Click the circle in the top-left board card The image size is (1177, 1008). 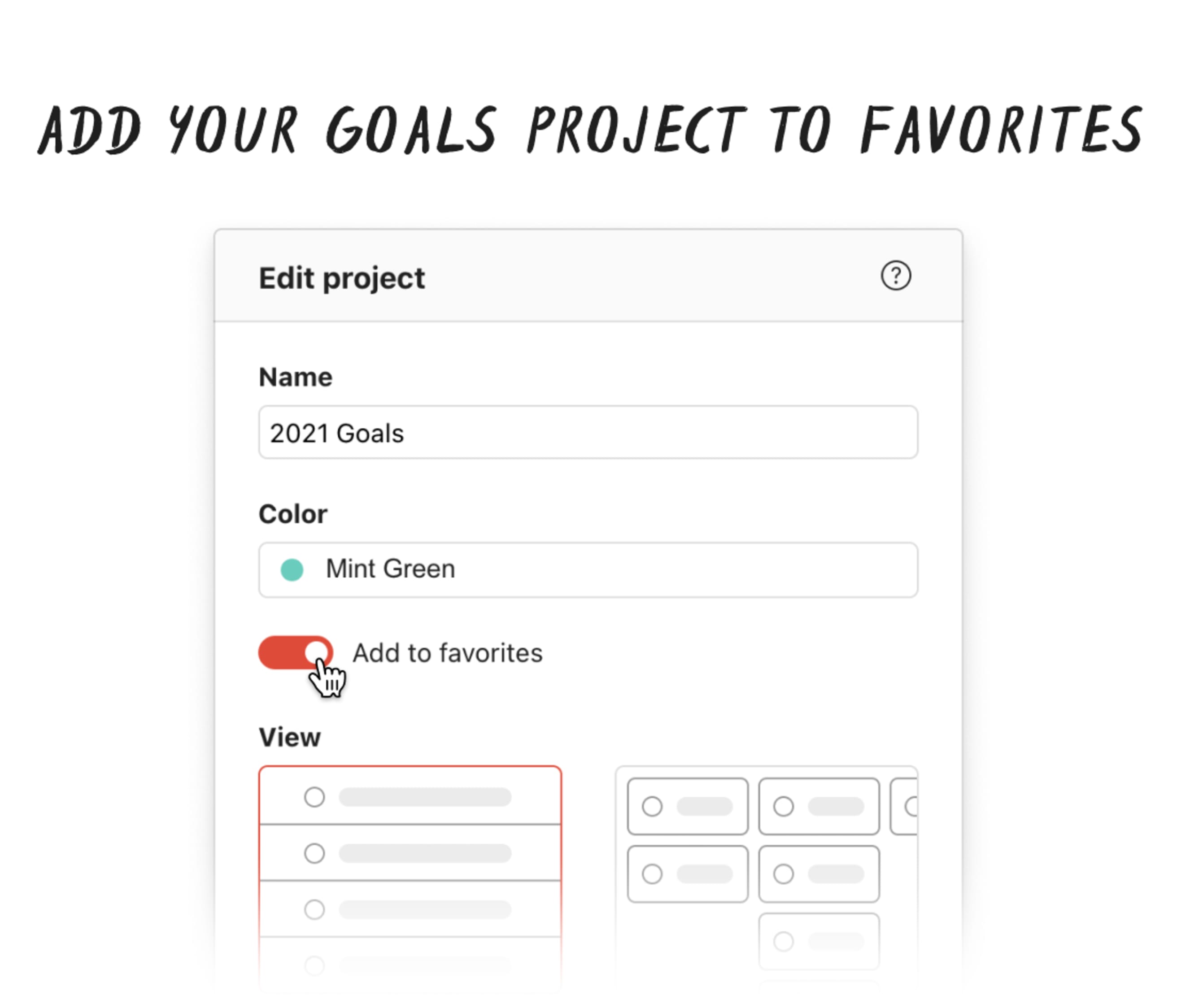click(652, 805)
